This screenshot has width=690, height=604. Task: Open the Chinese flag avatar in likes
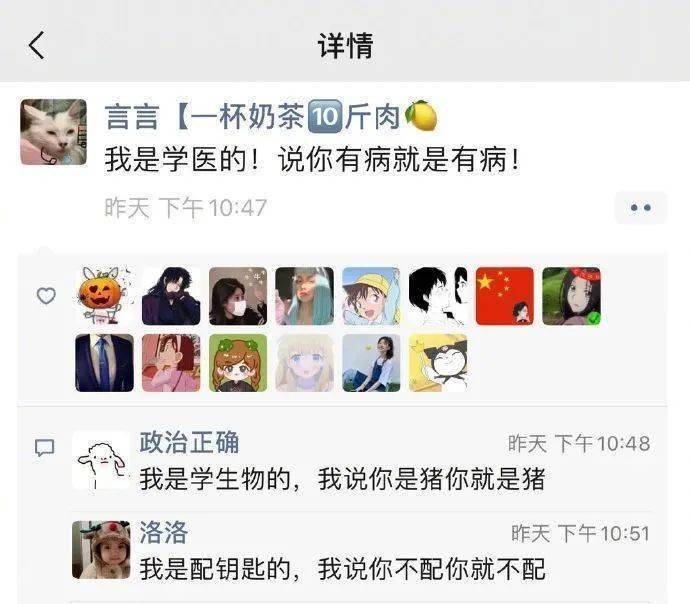[504, 296]
